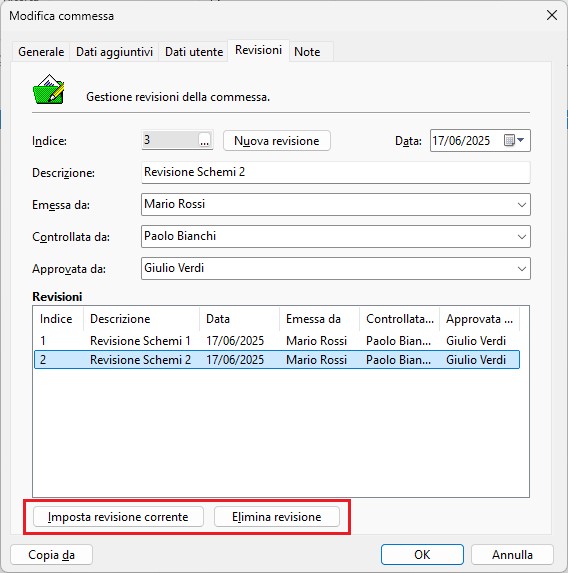Click the Nuova revisione button

[x=277, y=141]
